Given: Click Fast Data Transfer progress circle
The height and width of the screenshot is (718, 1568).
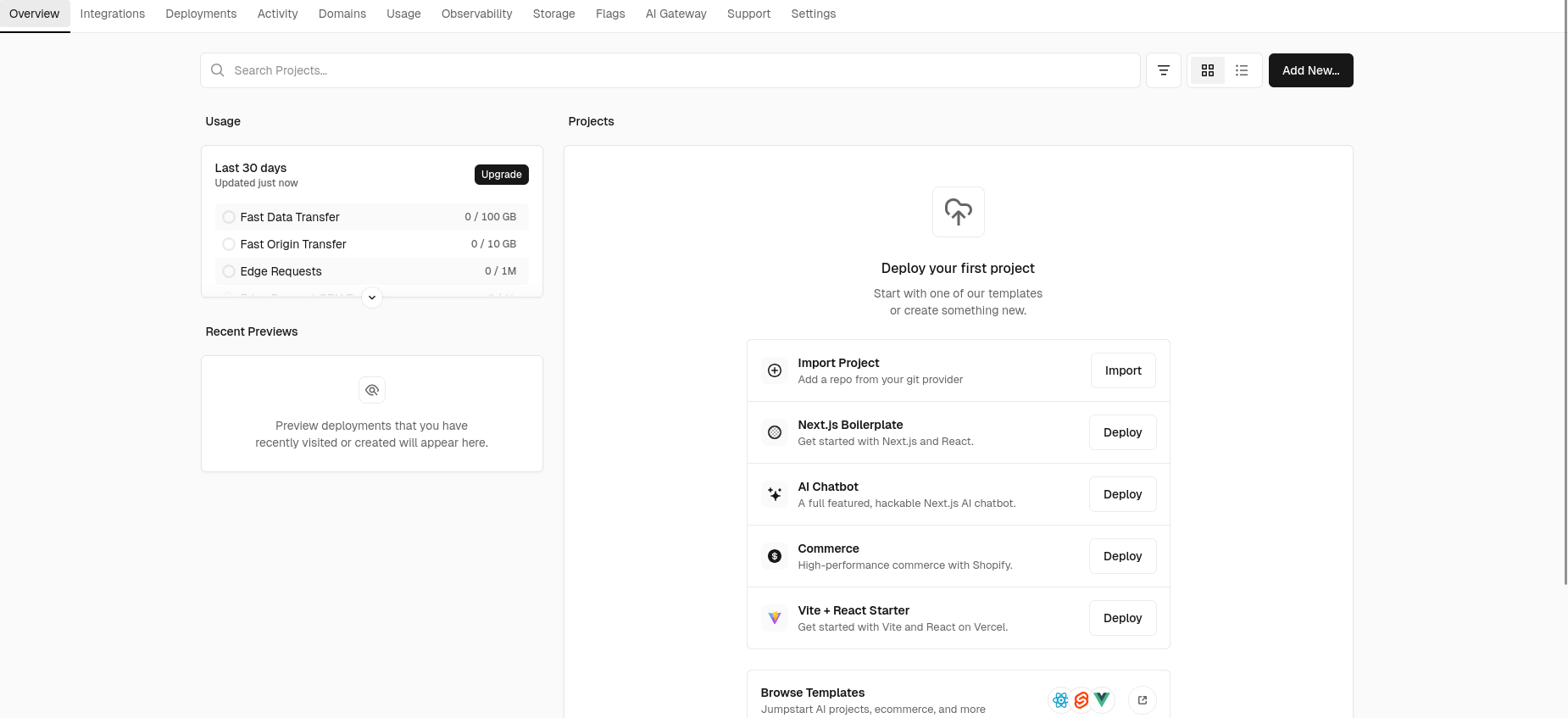Looking at the screenshot, I should [229, 217].
